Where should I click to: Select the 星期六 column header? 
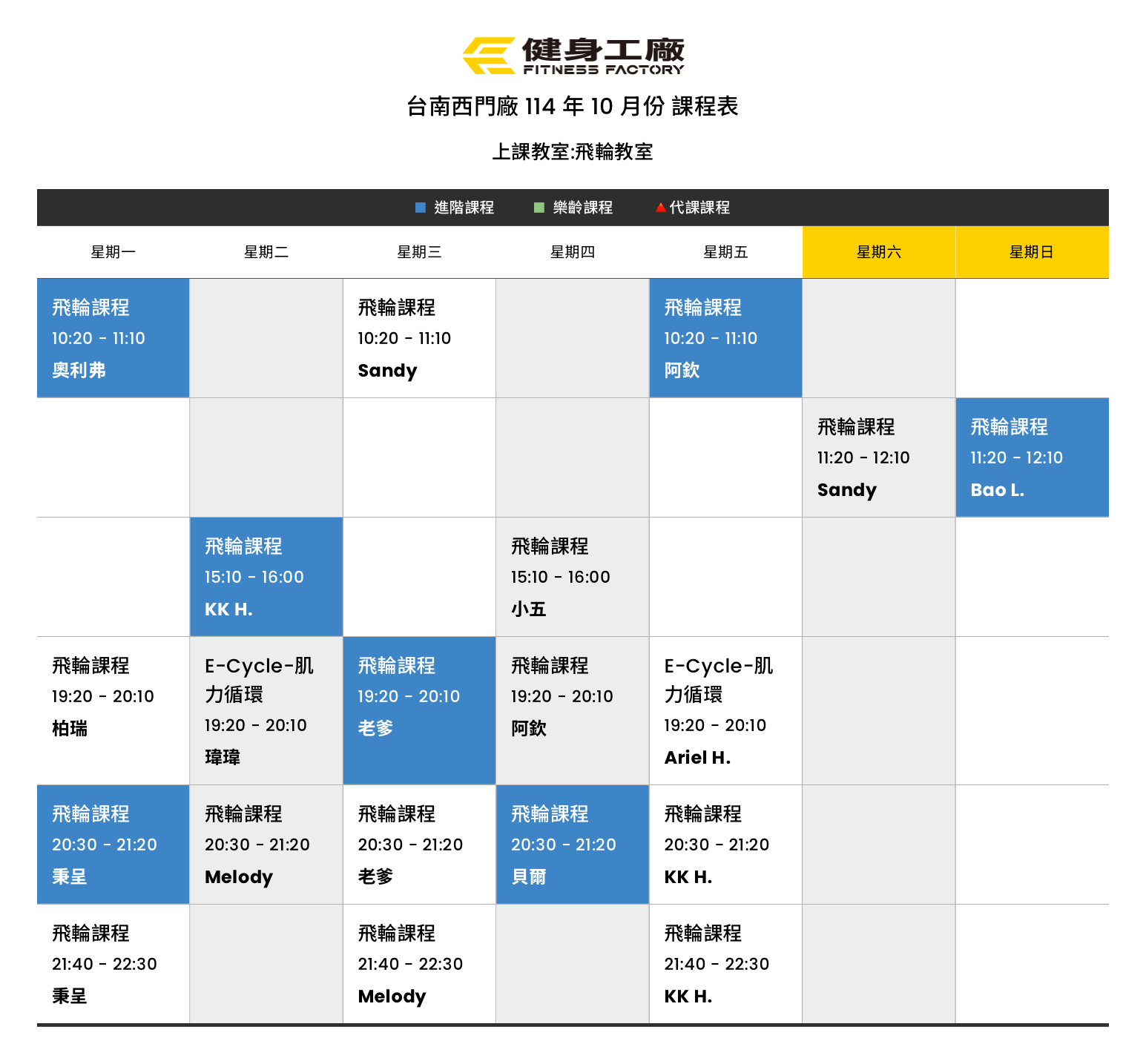878,252
